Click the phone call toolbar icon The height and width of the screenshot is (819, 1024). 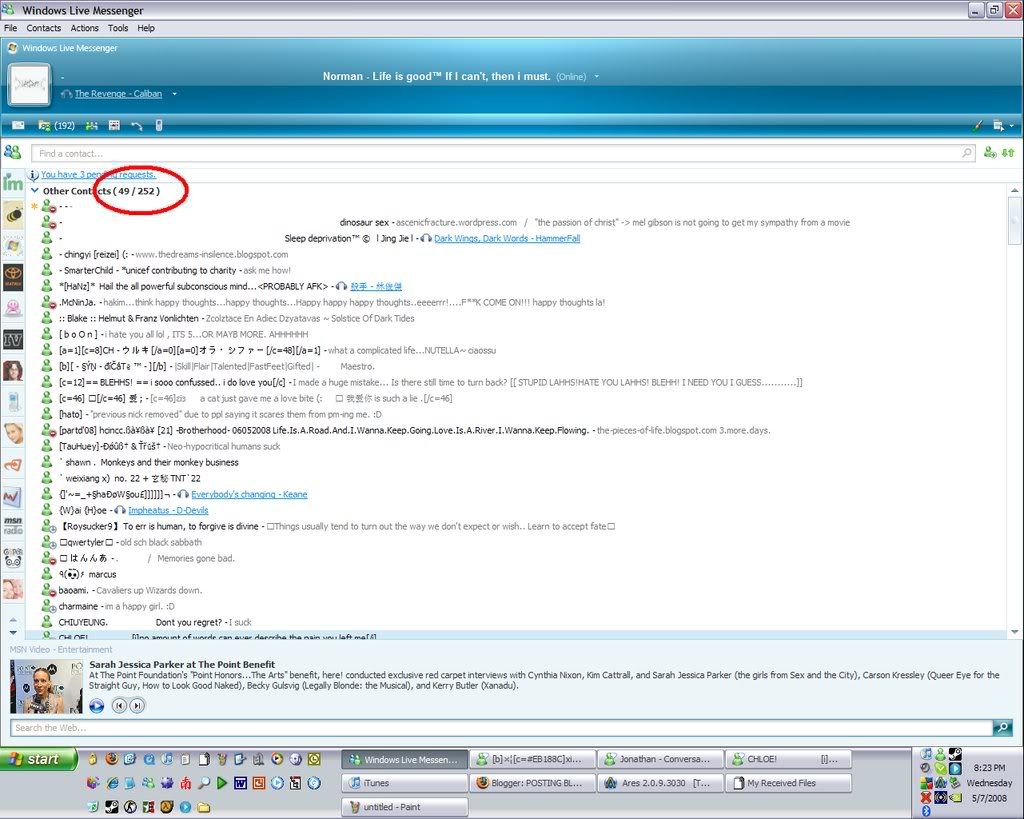tap(136, 125)
